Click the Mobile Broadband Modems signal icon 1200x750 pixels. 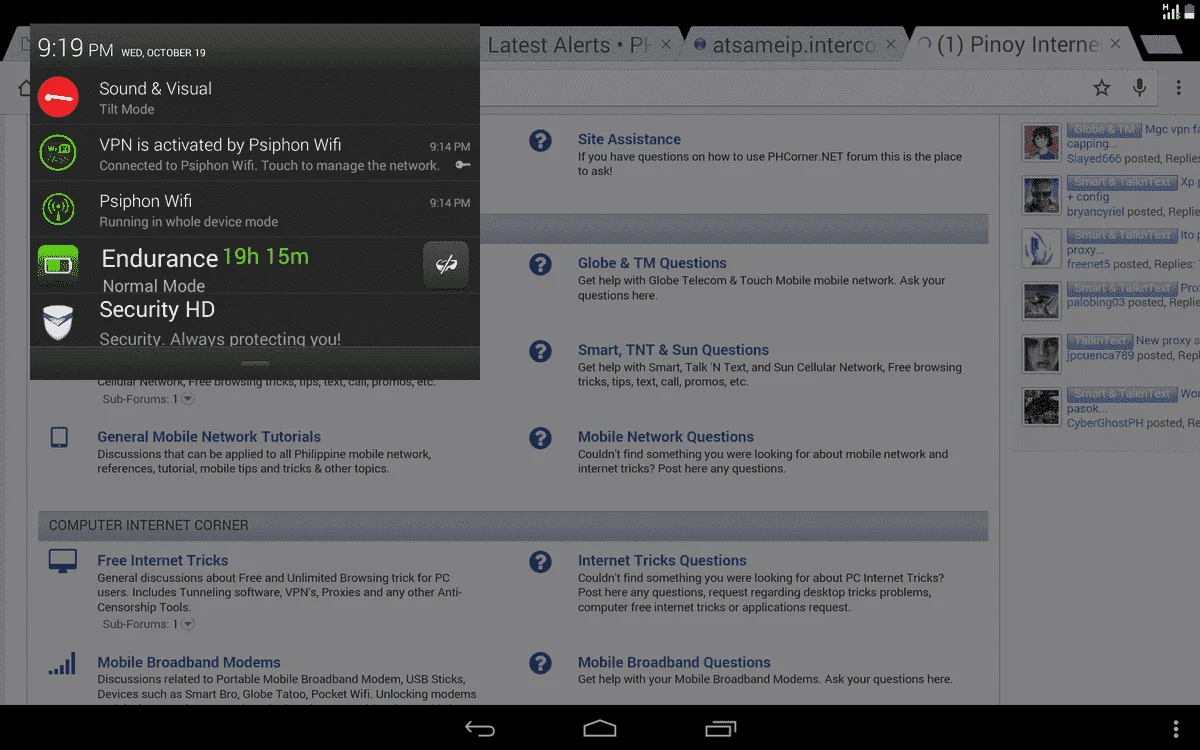(x=62, y=664)
